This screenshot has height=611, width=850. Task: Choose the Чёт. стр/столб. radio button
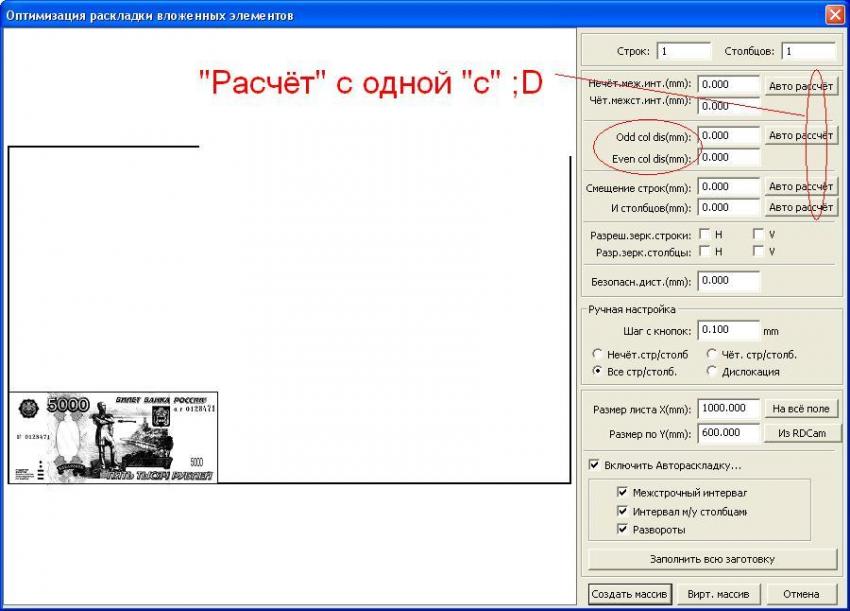[712, 354]
